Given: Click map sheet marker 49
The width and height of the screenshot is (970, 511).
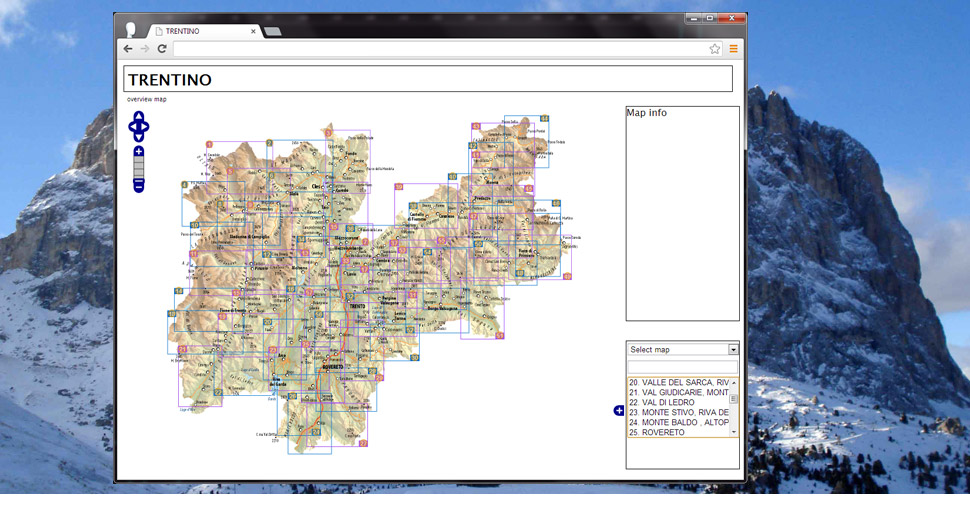Looking at the screenshot, I should click(567, 276).
